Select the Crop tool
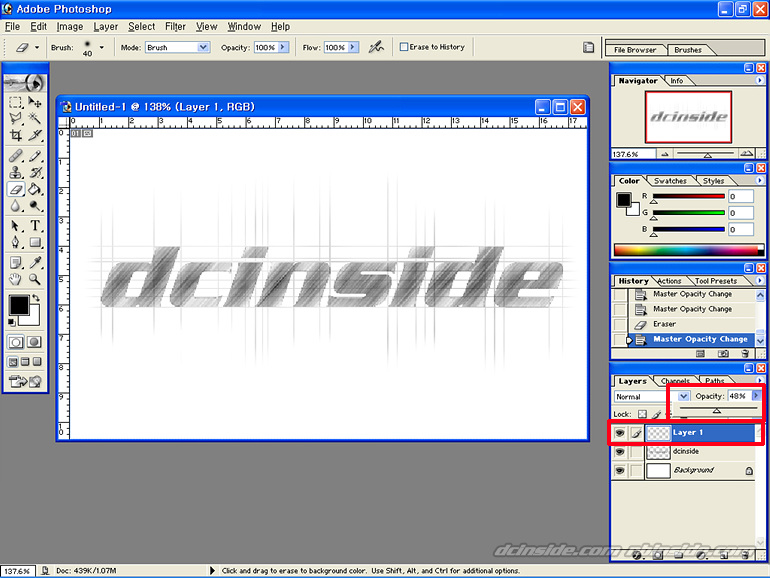 (x=16, y=135)
